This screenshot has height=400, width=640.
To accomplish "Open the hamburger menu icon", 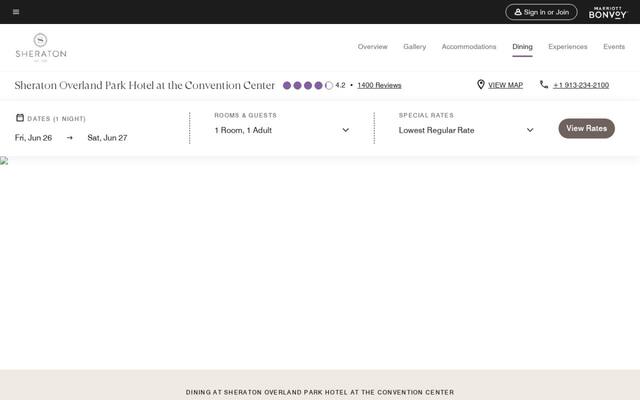I will click(x=16, y=12).
